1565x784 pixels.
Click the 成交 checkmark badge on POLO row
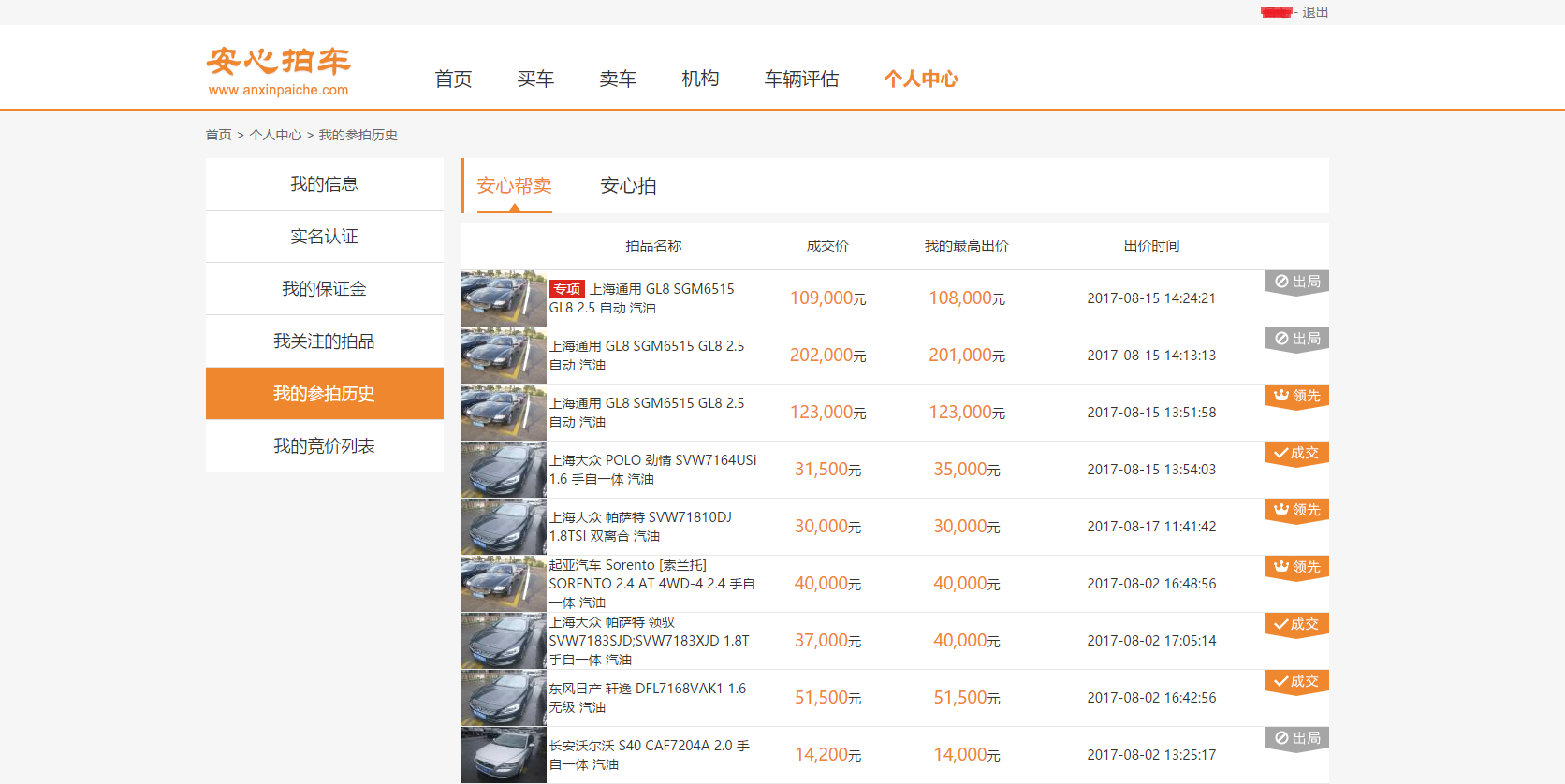pyautogui.click(x=1296, y=453)
